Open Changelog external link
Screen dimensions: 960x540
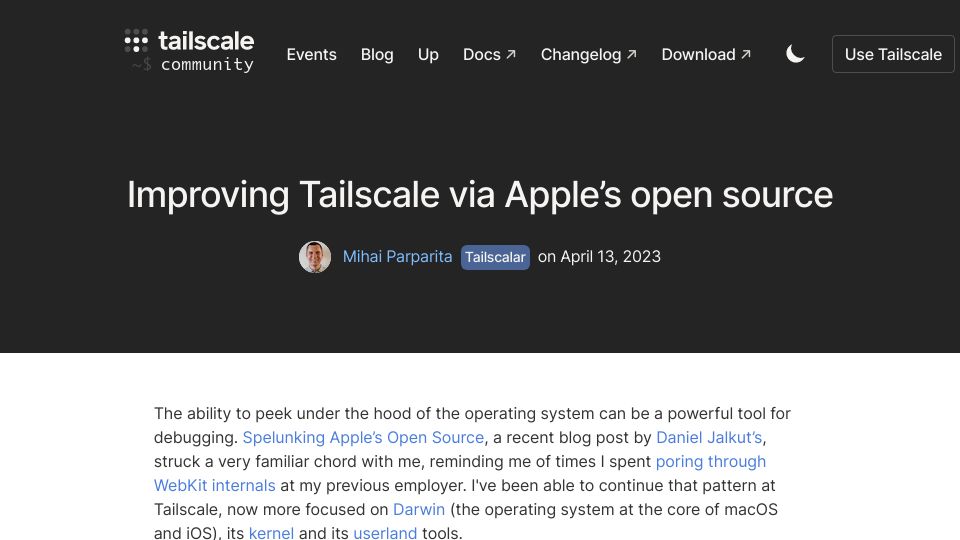tap(588, 54)
